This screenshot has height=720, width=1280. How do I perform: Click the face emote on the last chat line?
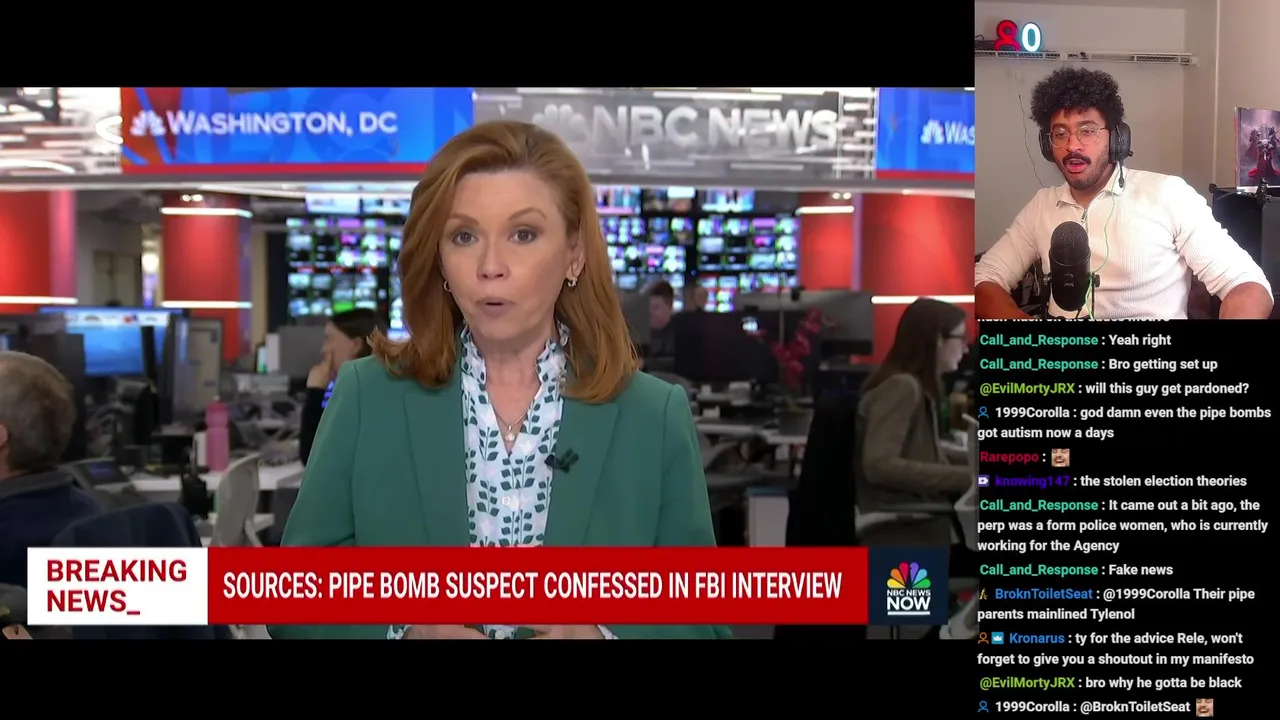[x=1204, y=707]
